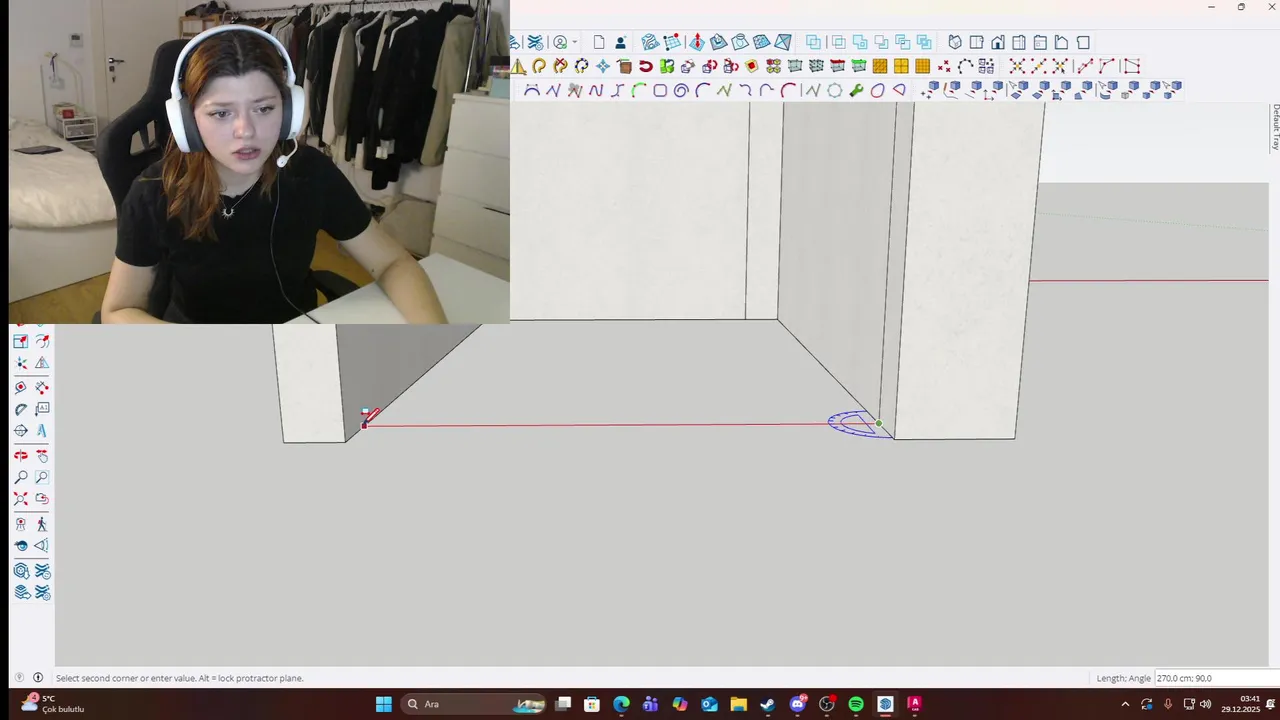Select the Scale tool in left toolbar

(x=20, y=340)
